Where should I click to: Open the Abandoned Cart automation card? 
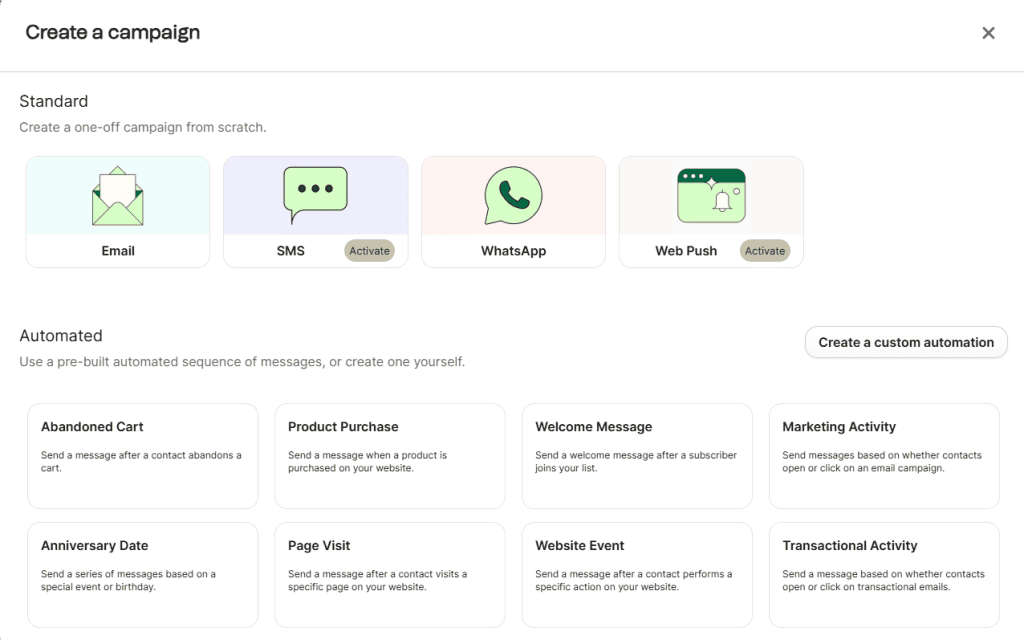pyautogui.click(x=142, y=456)
